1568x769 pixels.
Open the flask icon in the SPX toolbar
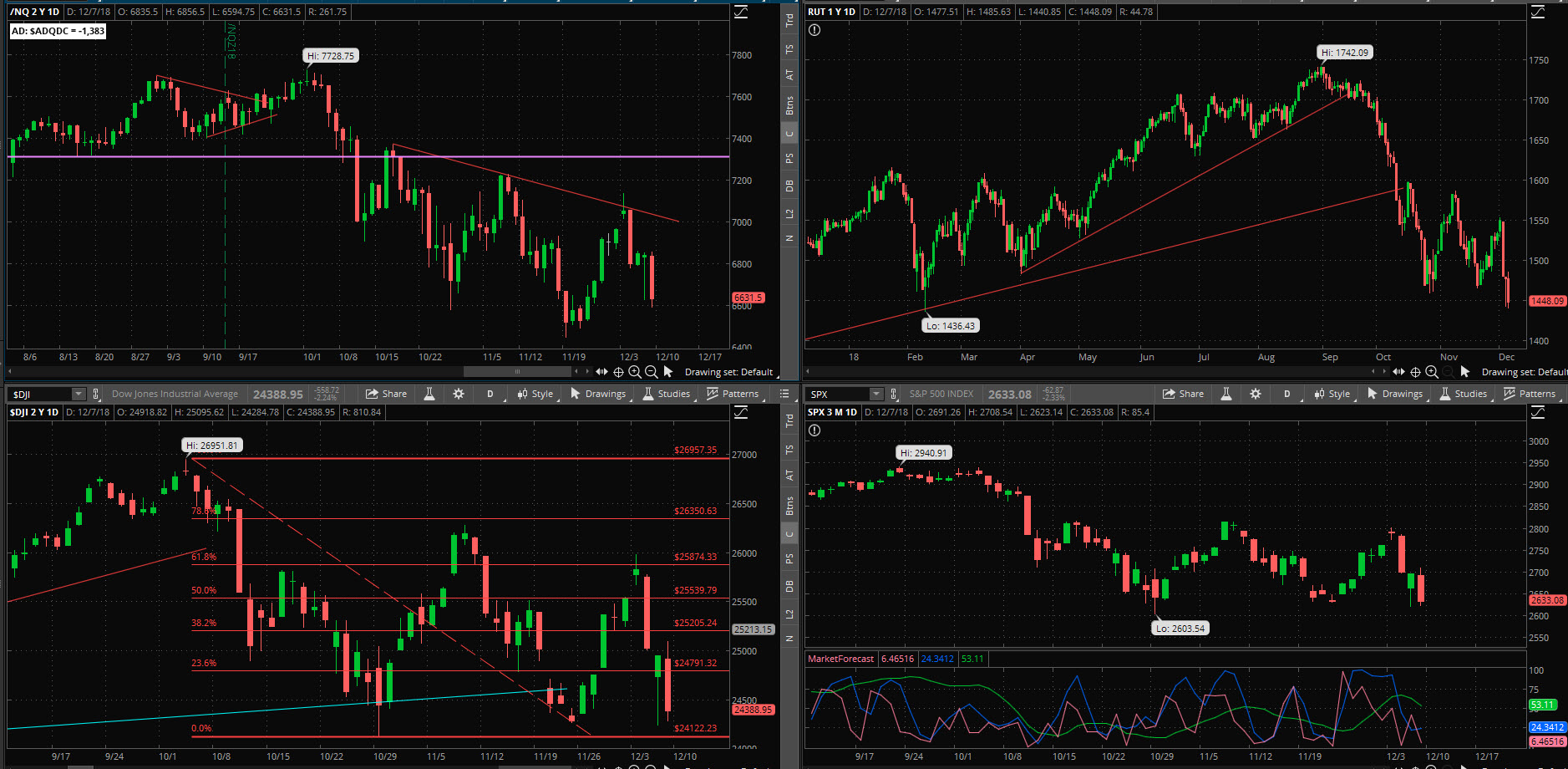pyautogui.click(x=1226, y=394)
